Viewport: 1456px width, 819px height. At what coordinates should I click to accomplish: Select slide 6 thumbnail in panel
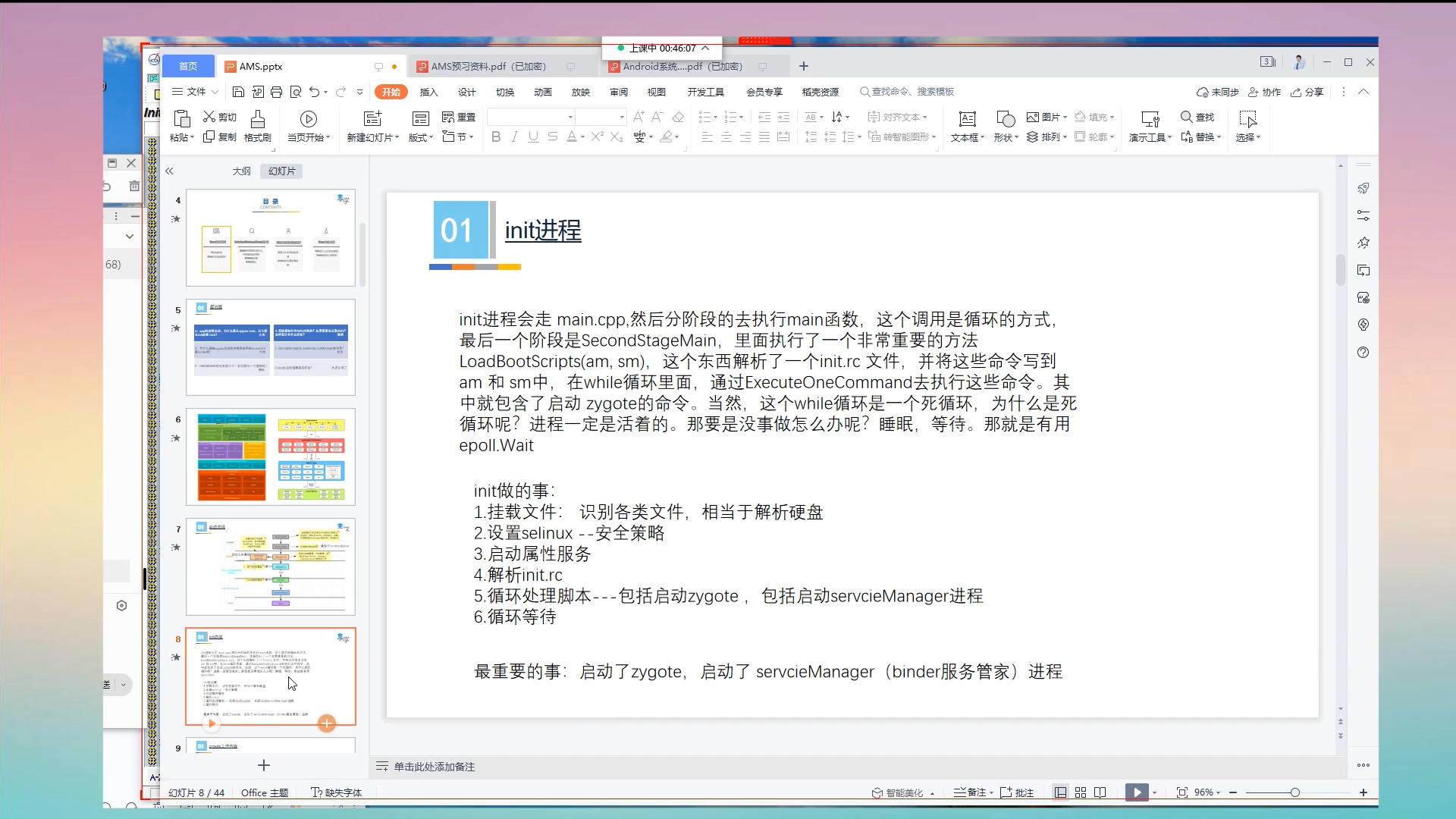271,457
